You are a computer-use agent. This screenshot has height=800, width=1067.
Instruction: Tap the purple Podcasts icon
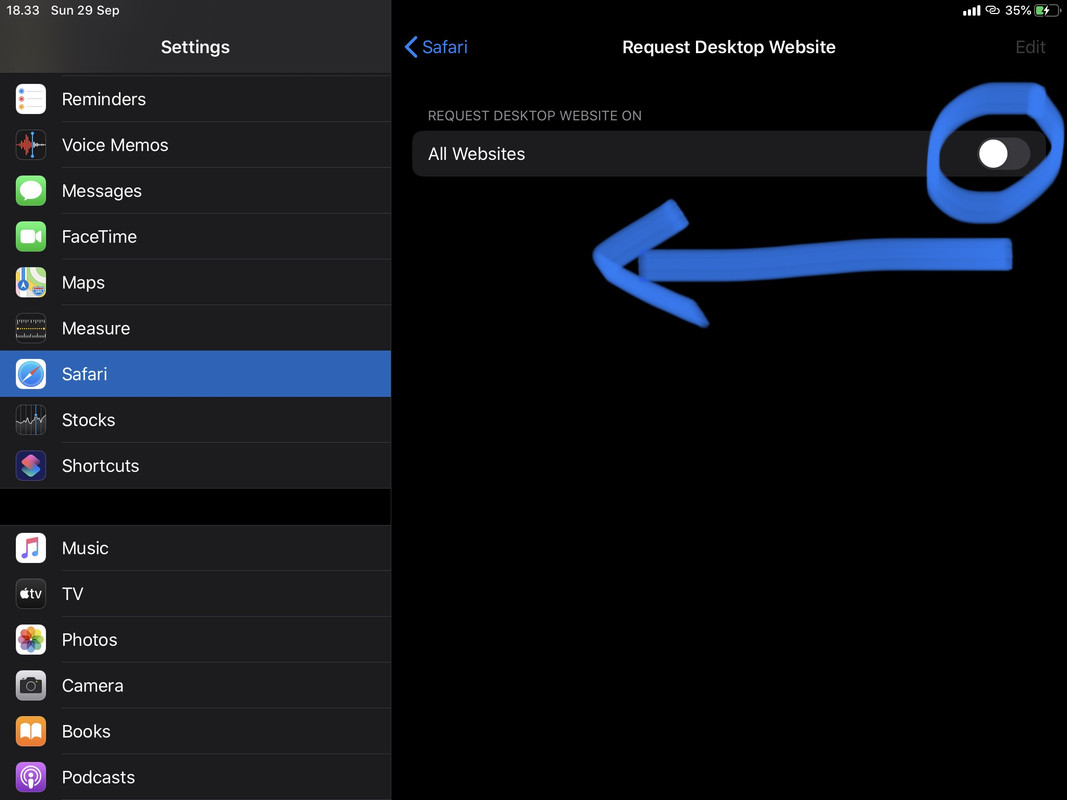31,777
